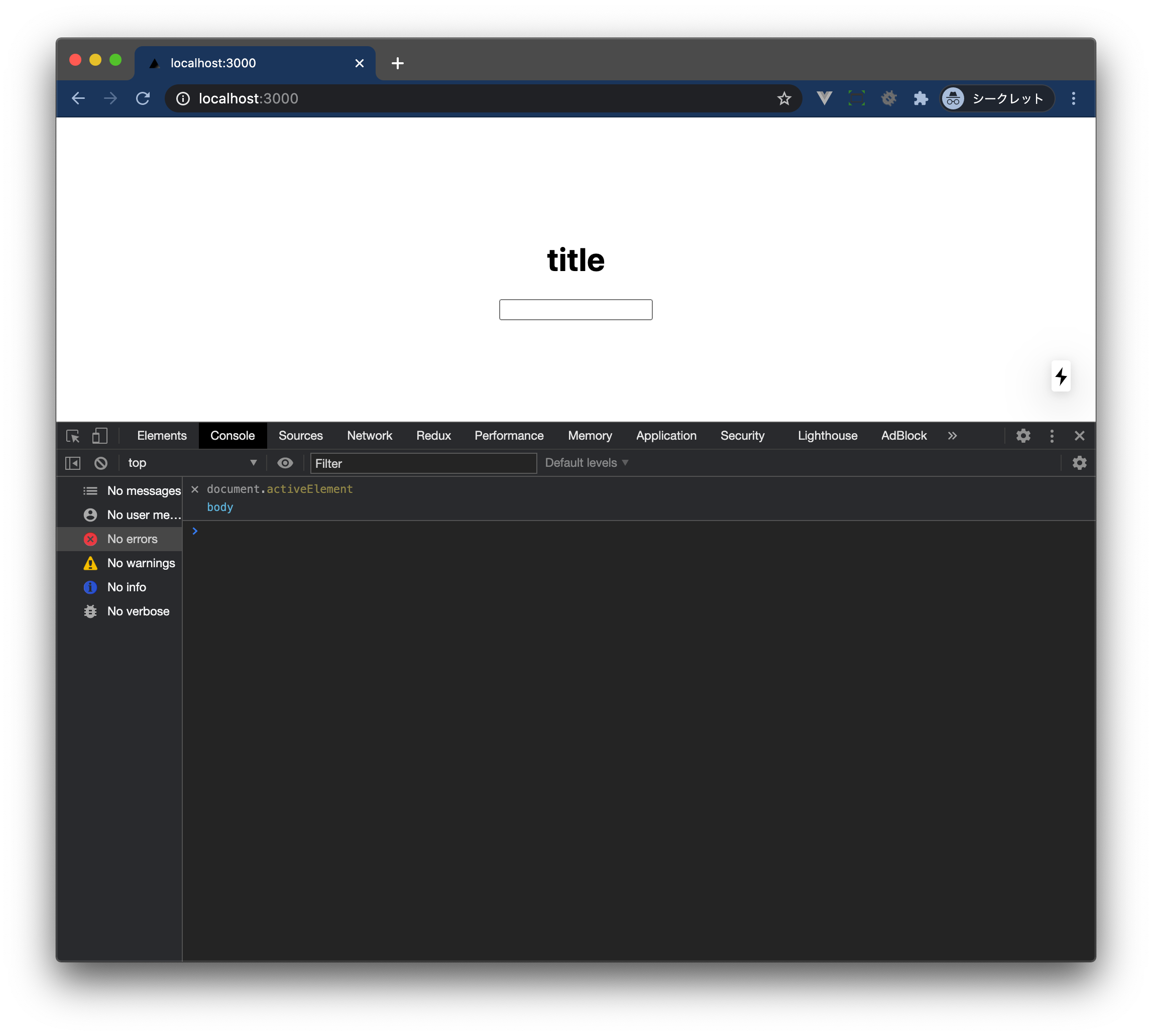Switch to the Security panel
The height and width of the screenshot is (1036, 1152).
742,436
